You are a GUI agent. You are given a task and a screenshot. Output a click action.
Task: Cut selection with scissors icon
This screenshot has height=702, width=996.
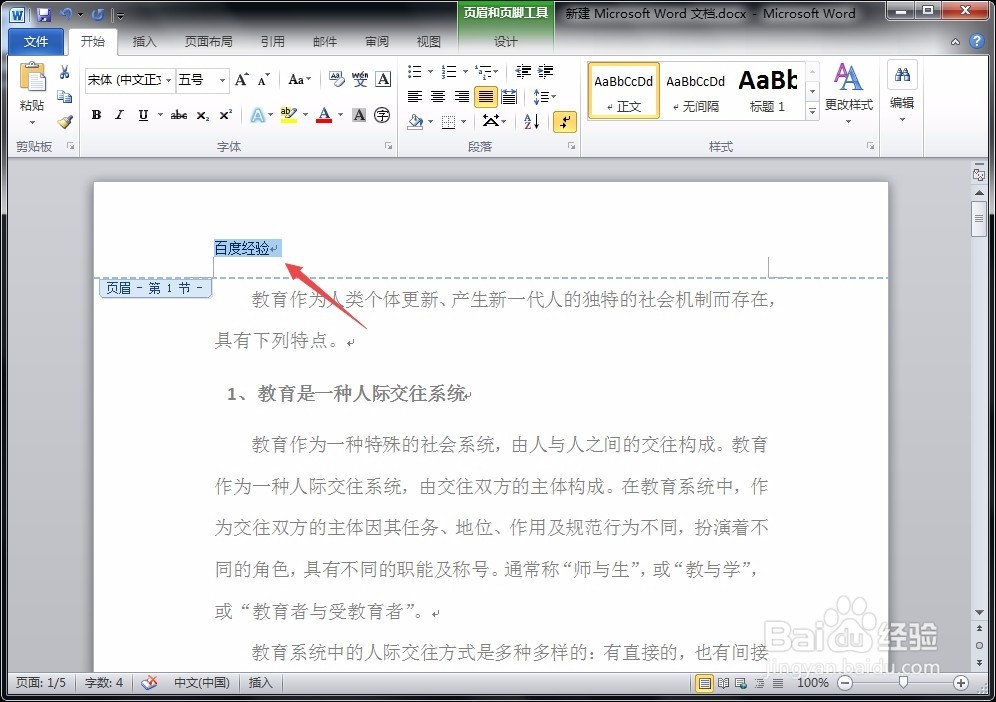[64, 72]
